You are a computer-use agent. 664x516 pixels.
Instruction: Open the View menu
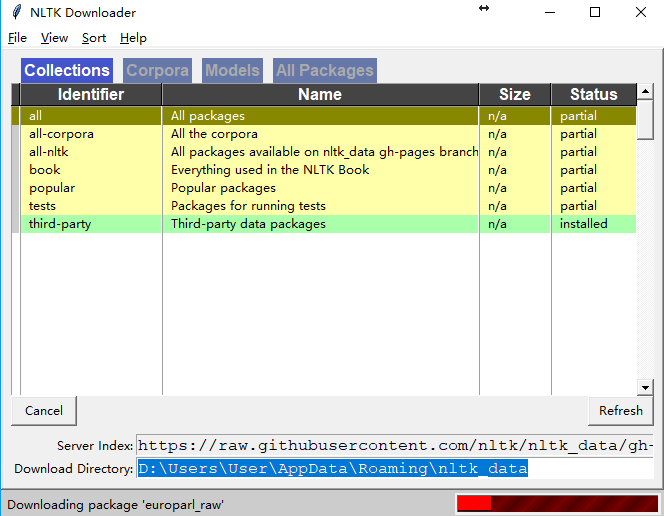54,38
